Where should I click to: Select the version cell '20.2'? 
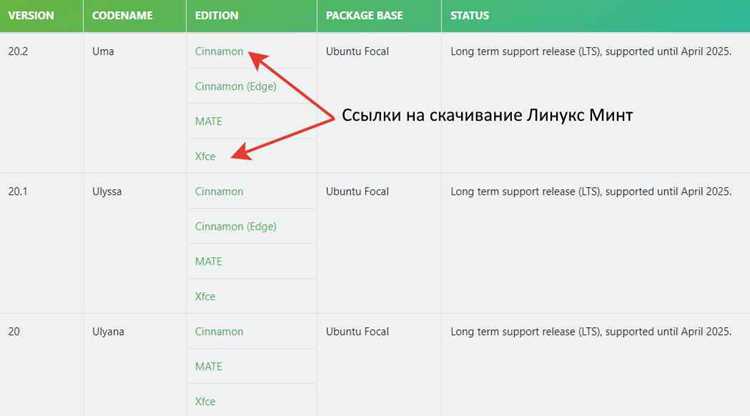click(18, 51)
